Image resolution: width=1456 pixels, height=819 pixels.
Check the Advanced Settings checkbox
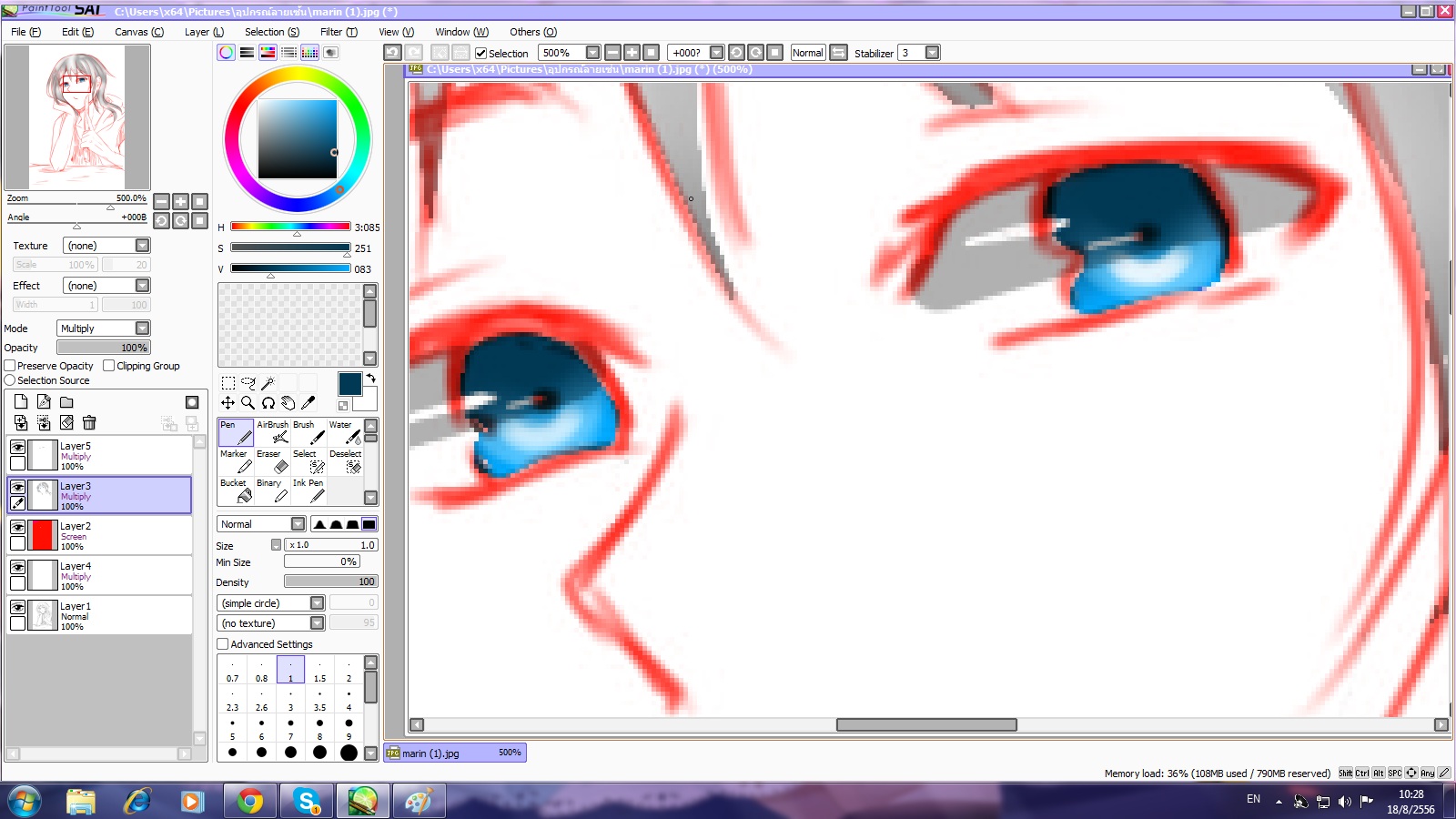pos(223,644)
